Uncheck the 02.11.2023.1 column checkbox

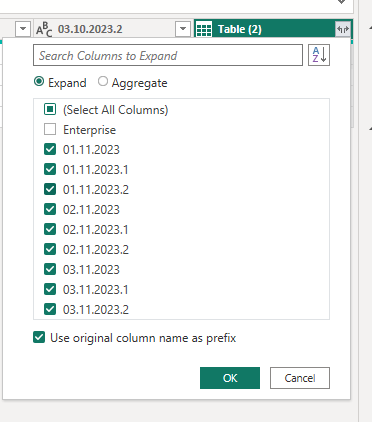pyautogui.click(x=50, y=229)
